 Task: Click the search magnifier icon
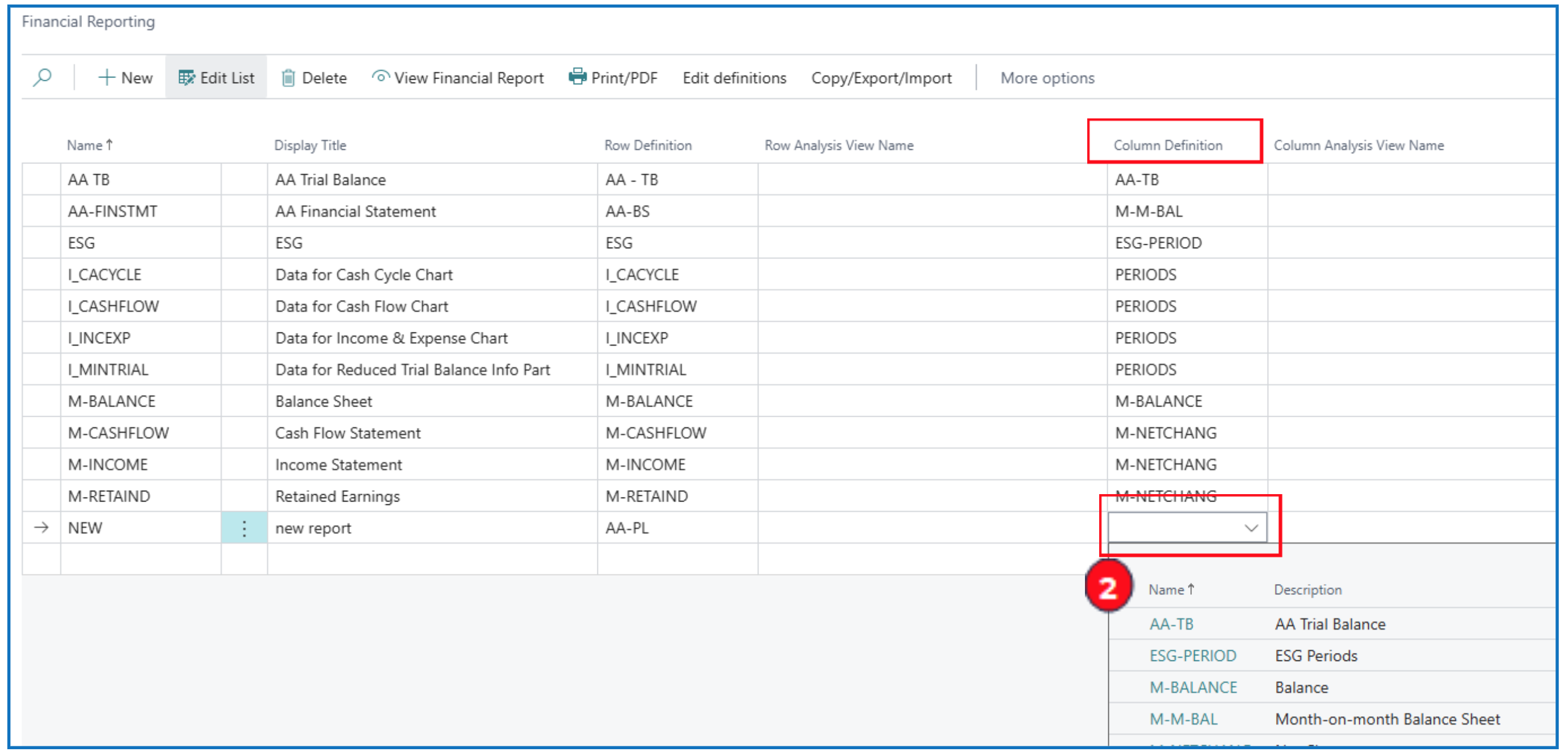pos(42,77)
